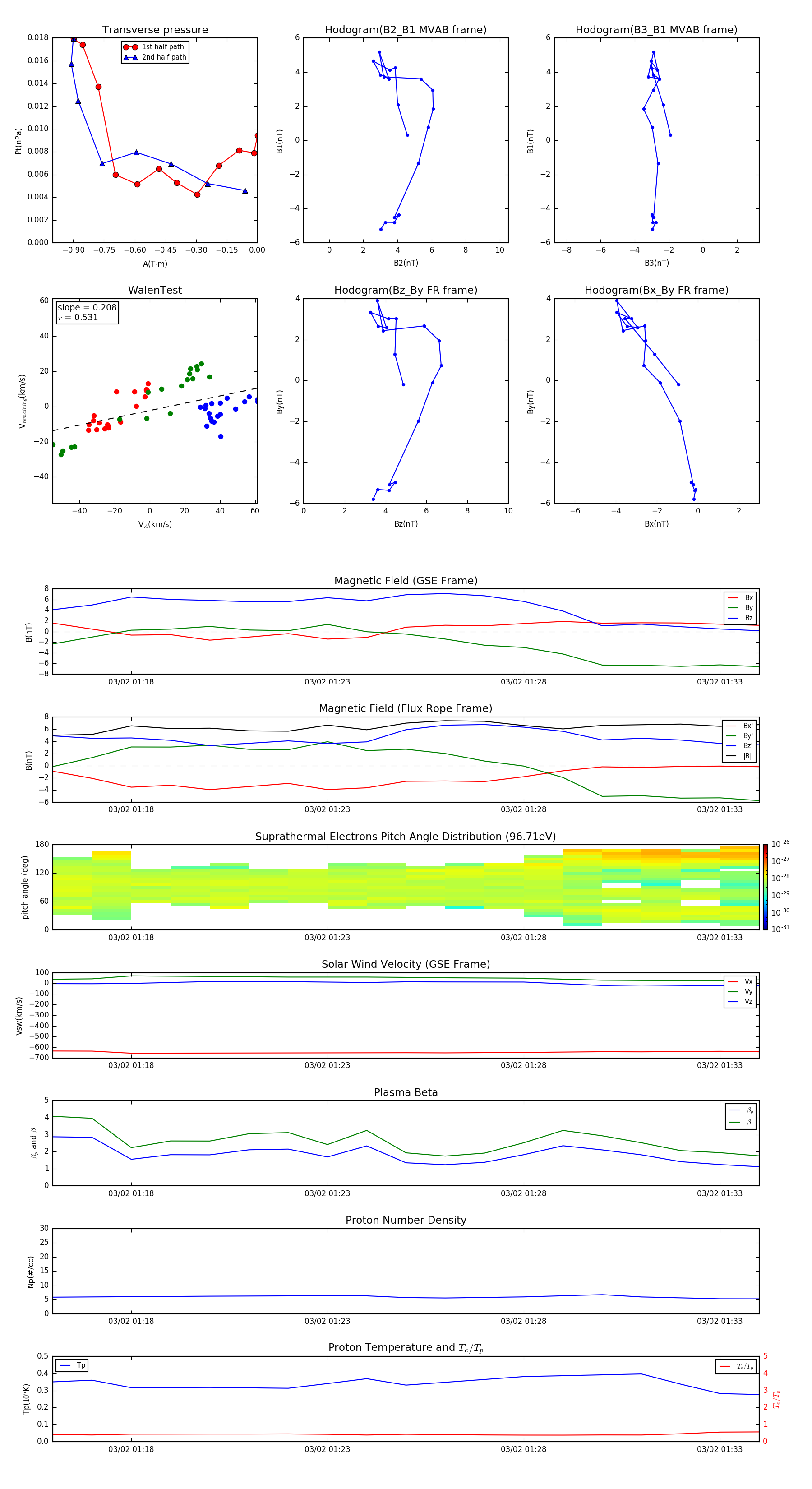Click the 10^-26 colorbar tick label
Viewport: 812px width, 1489px height.
point(780,844)
